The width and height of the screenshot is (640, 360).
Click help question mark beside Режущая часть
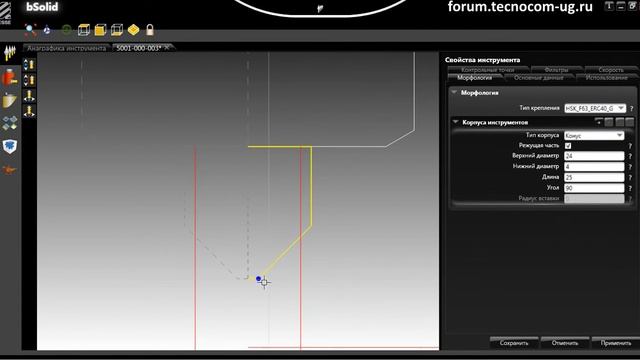click(631, 146)
